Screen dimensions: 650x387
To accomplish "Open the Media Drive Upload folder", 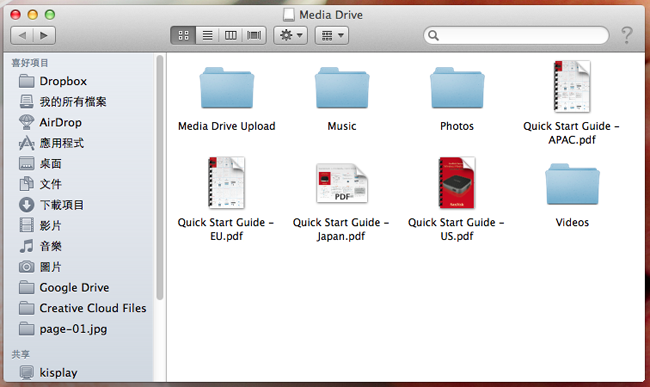I will pos(227,87).
